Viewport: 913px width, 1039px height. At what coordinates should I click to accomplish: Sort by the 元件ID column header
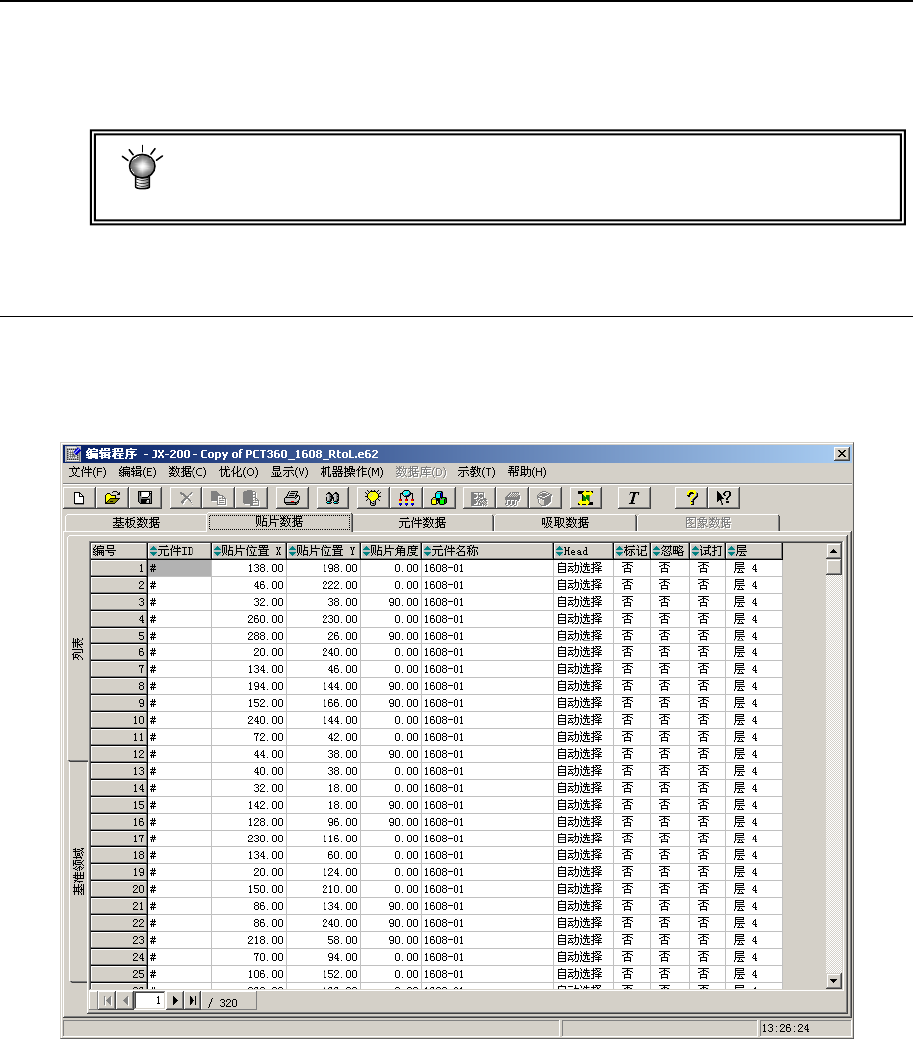[x=180, y=551]
